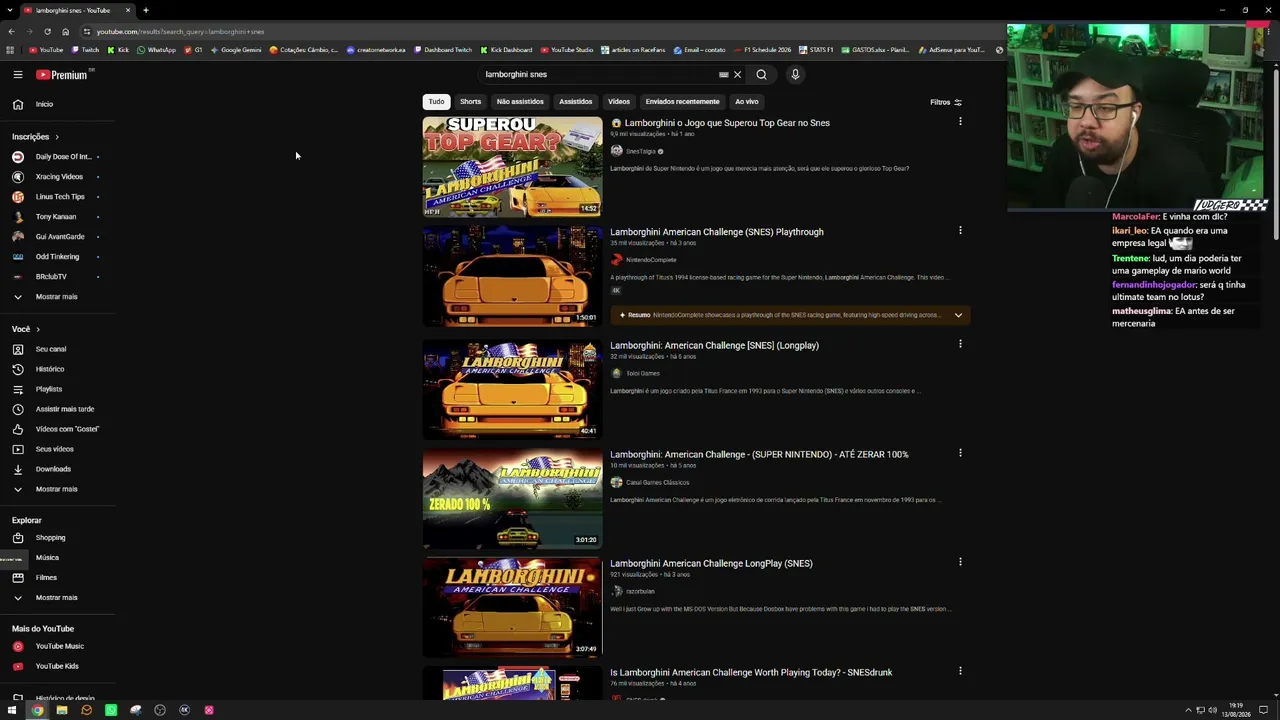
Task: Visit the Canal Games Clássicos channel
Action: point(658,482)
